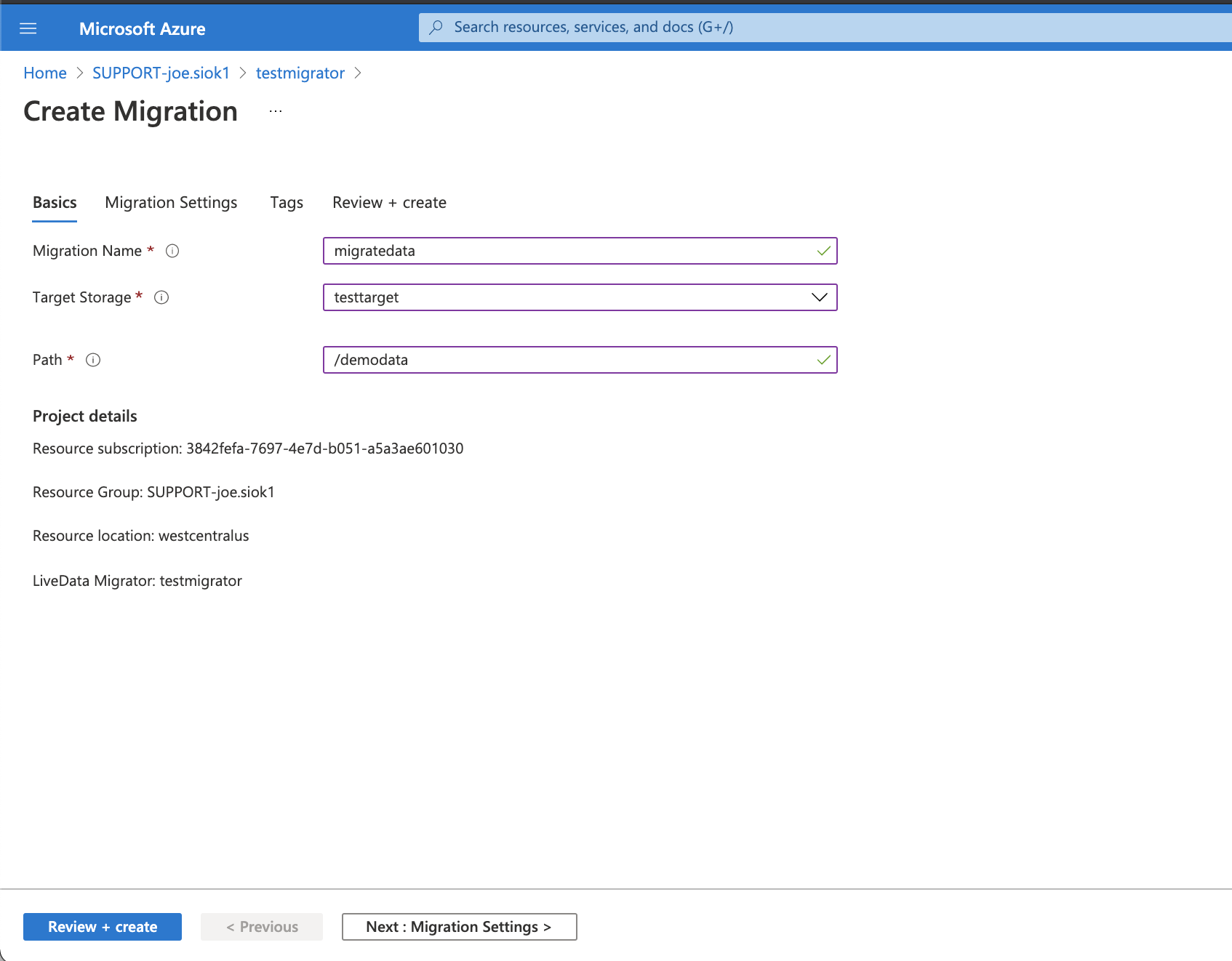Open the SUPPORT-joe.siok1 breadcrumb link
Image resolution: width=1232 pixels, height=961 pixels.
[160, 73]
